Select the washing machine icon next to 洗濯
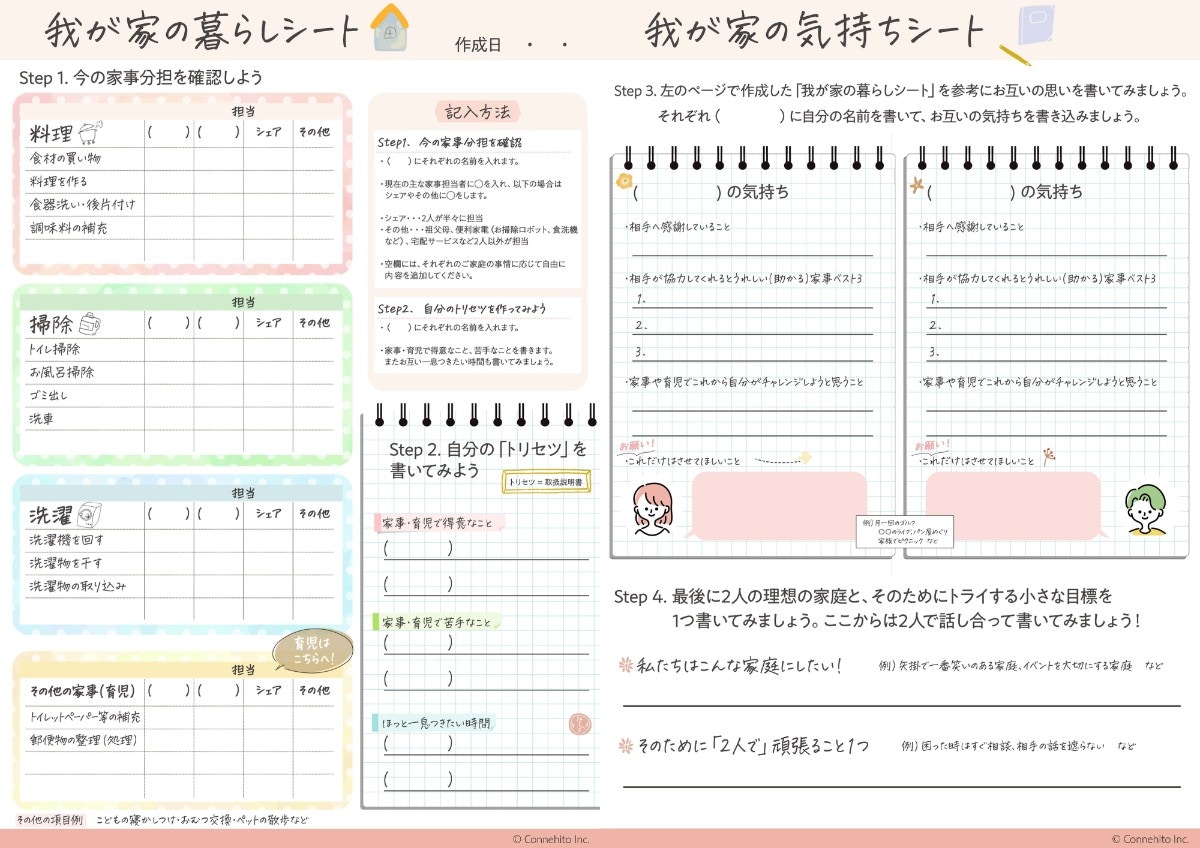Image resolution: width=1200 pixels, height=848 pixels. pyautogui.click(x=91, y=515)
